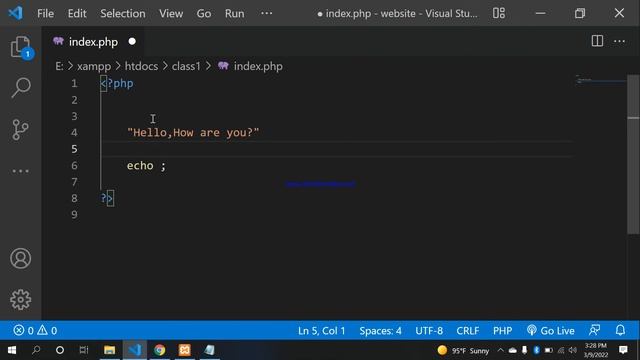Start Go Live server
This screenshot has height=360, width=640.
click(551, 330)
